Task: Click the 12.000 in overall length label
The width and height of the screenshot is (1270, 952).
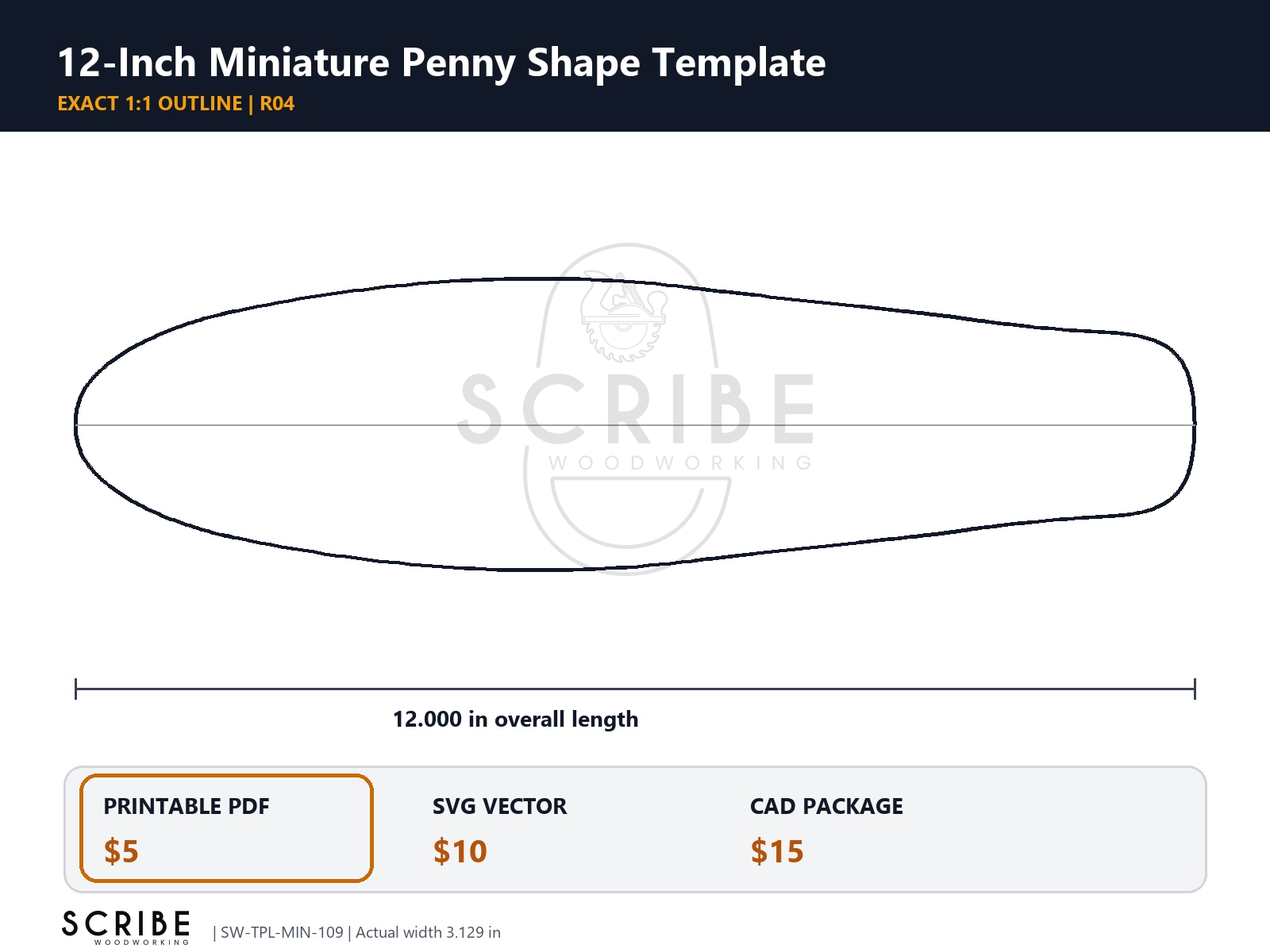Action: pos(516,719)
